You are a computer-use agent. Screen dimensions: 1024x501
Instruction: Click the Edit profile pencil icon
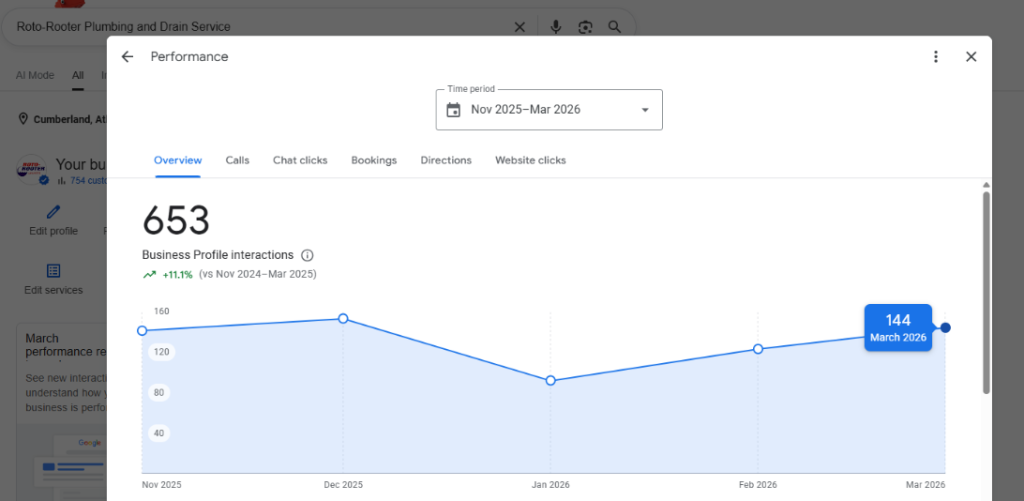coord(54,212)
